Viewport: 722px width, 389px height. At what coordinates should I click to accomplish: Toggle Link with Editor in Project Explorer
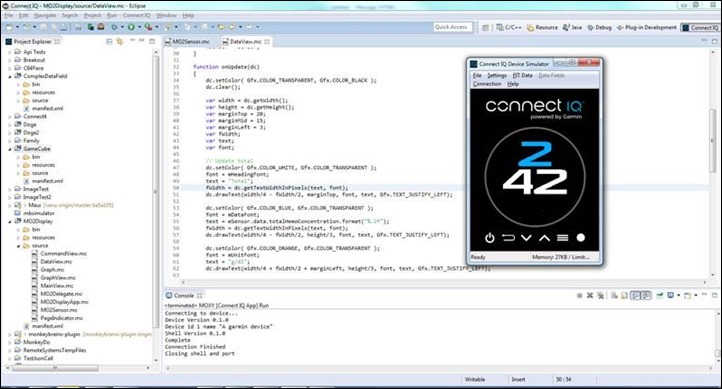coord(119,41)
